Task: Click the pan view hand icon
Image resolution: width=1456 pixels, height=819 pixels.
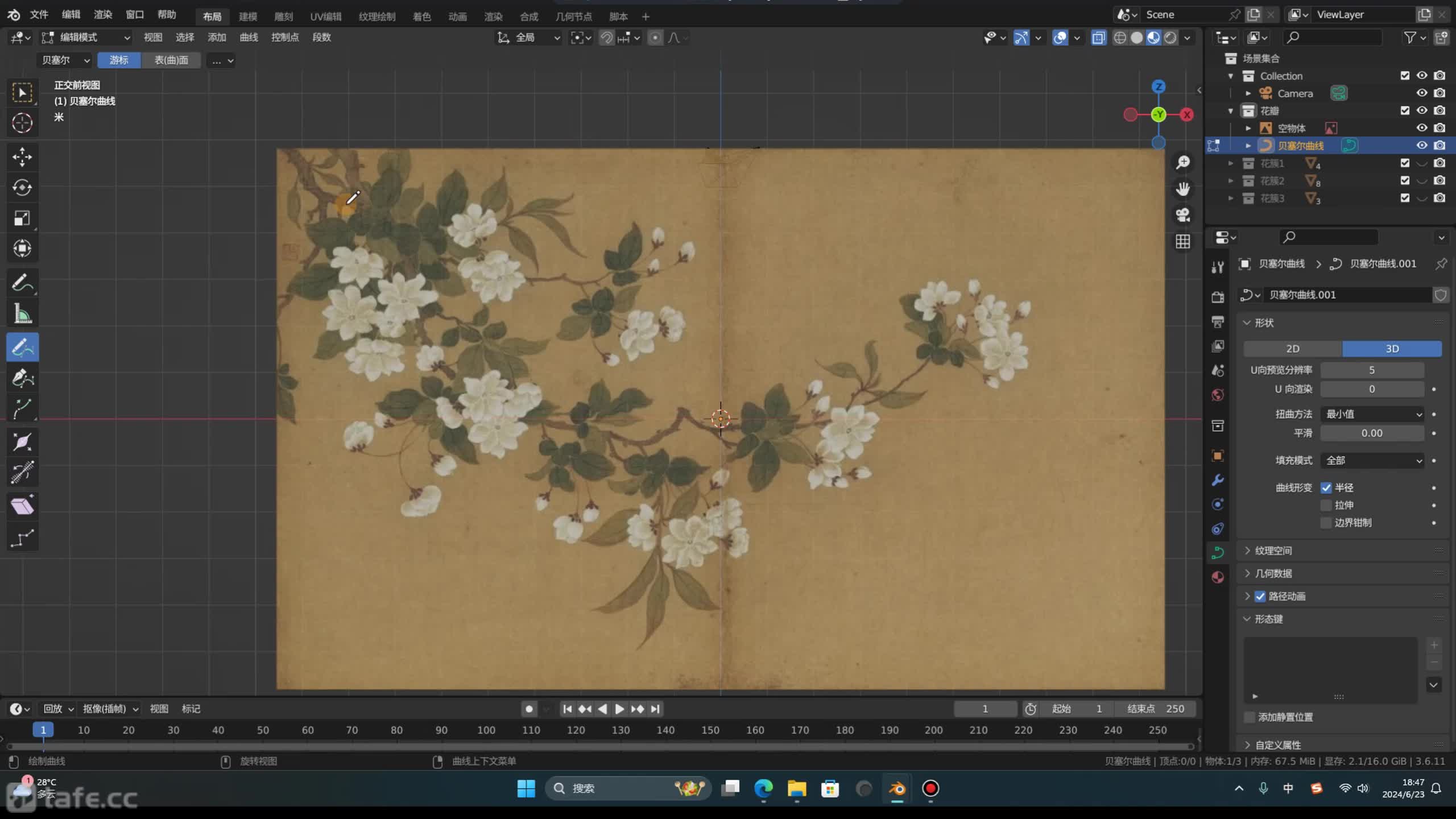Action: 1183,189
